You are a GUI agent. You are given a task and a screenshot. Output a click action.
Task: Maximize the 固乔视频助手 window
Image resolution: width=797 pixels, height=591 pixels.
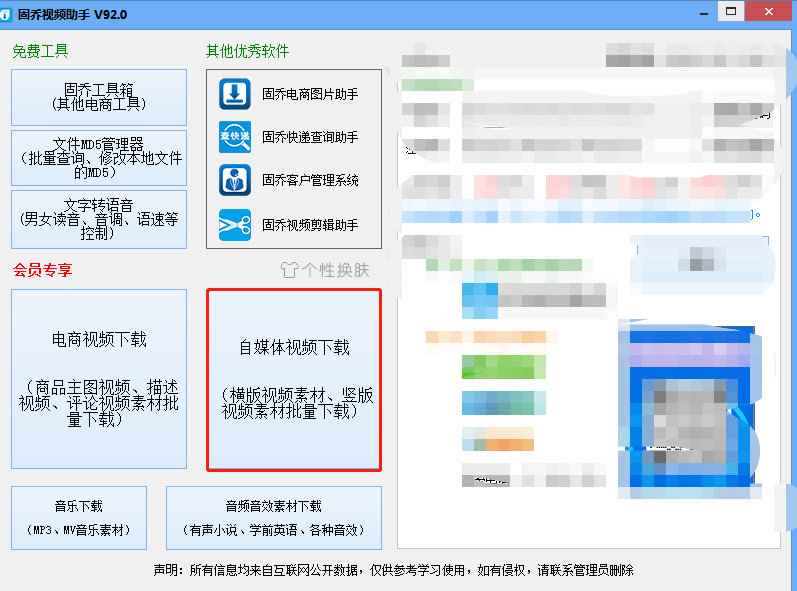click(x=731, y=11)
